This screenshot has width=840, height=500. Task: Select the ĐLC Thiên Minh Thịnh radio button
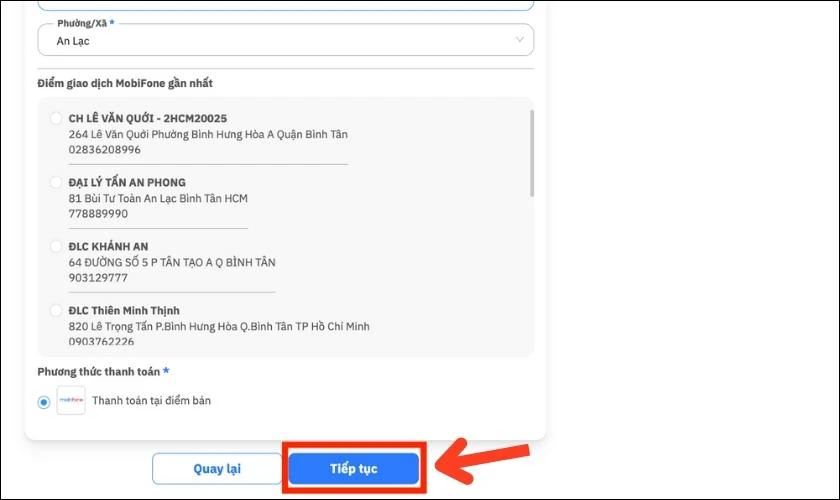click(x=56, y=310)
